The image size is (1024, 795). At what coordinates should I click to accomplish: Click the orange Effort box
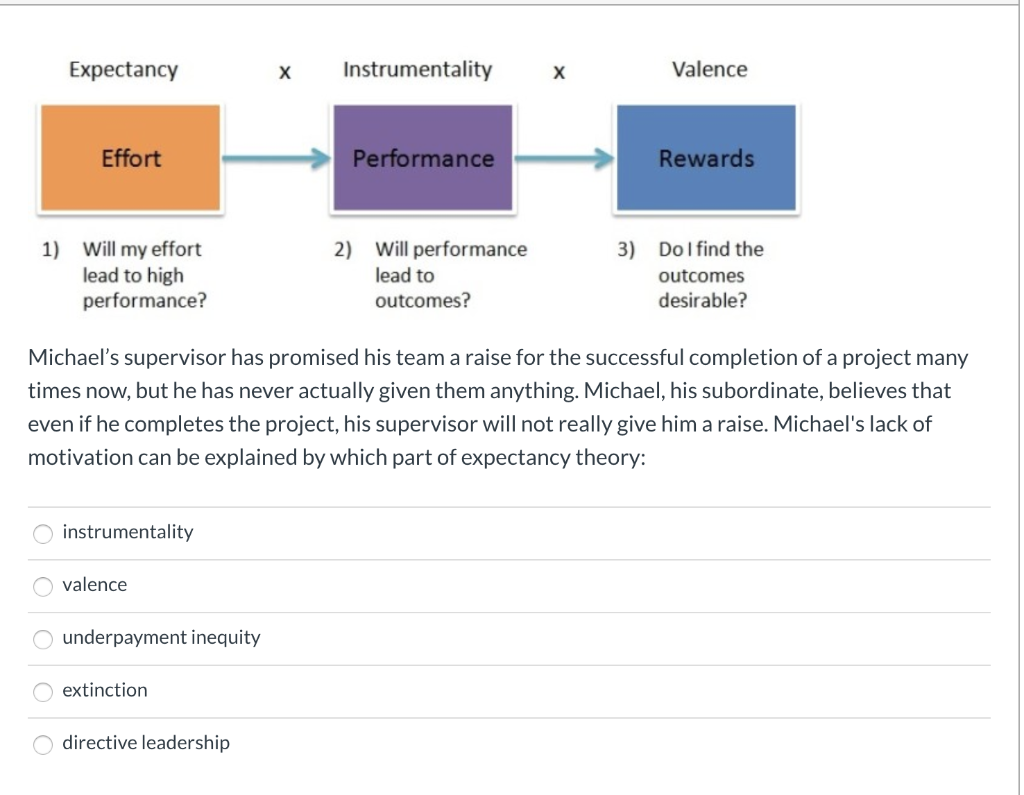click(x=130, y=158)
